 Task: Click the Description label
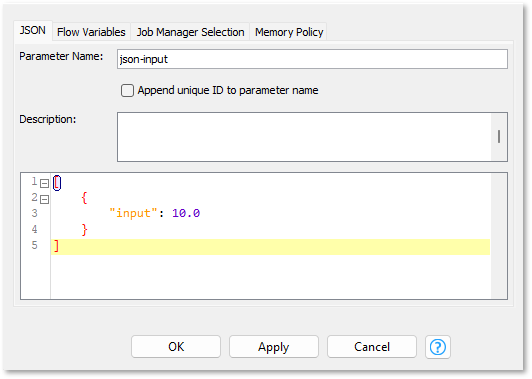[x=48, y=119]
